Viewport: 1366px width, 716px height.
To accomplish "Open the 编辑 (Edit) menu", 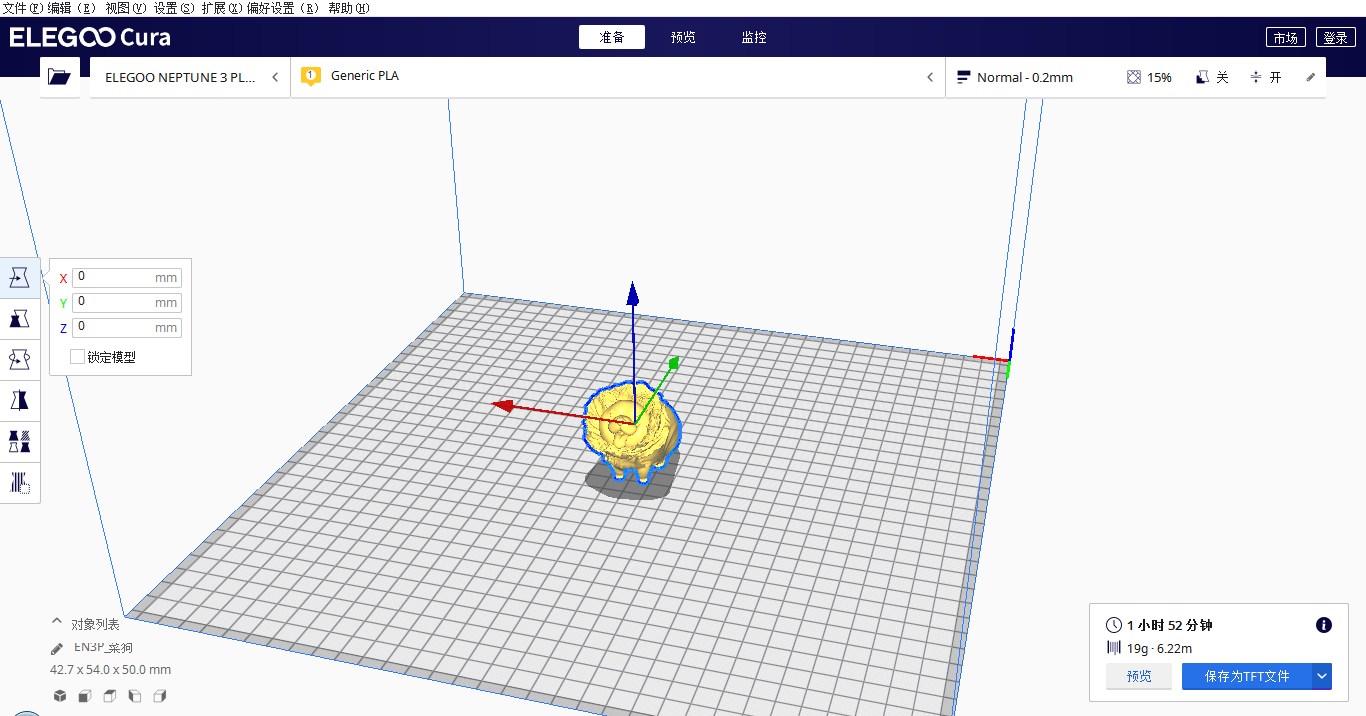I will (x=73, y=8).
